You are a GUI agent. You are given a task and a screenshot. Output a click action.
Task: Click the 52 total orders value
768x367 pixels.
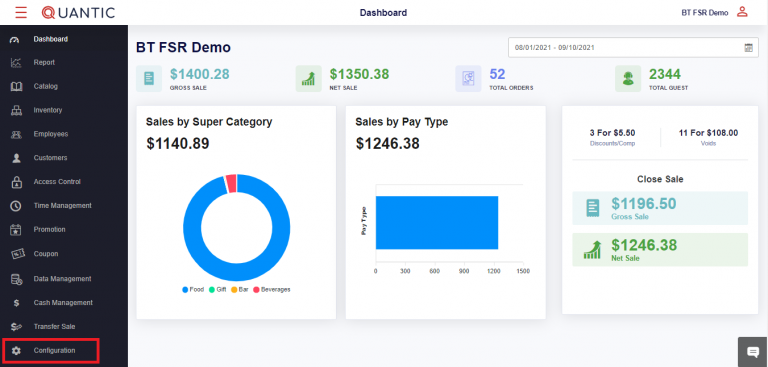coord(497,74)
